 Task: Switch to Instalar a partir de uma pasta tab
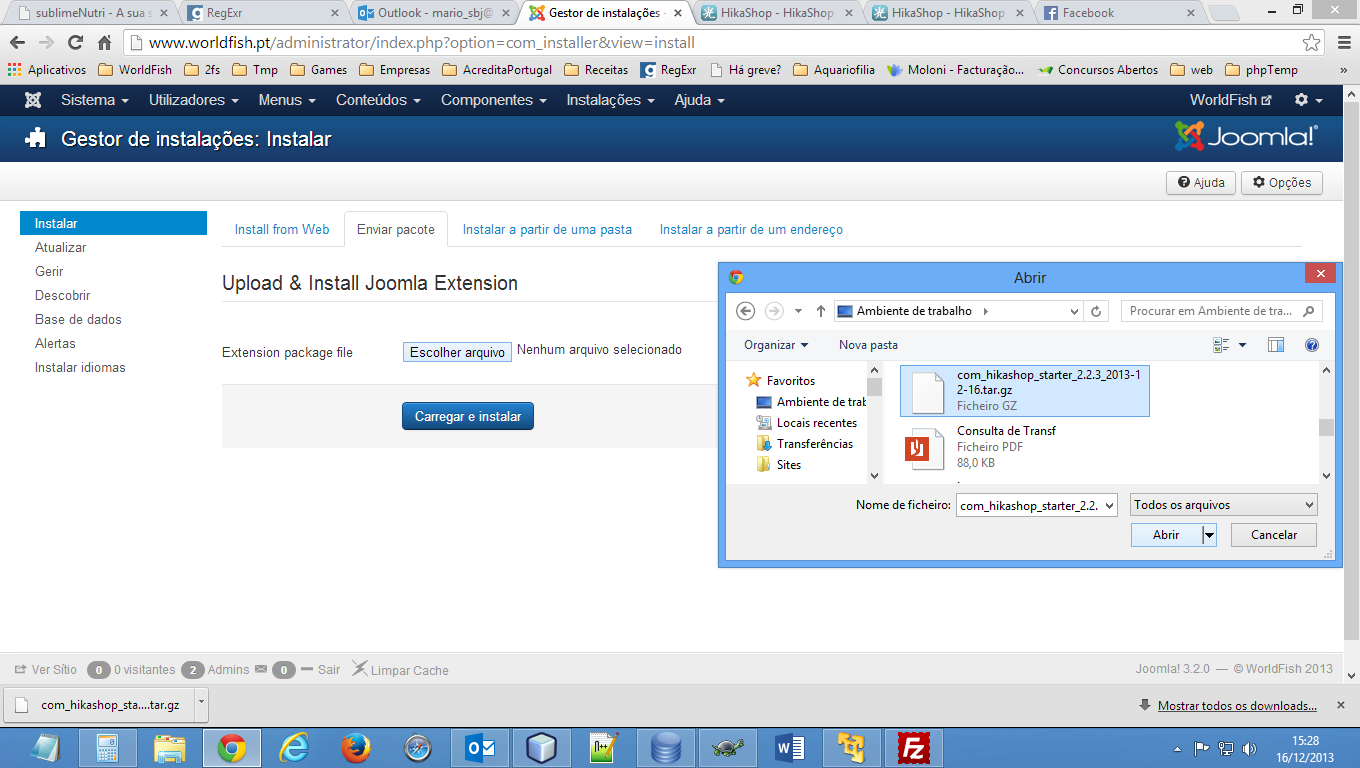[547, 229]
